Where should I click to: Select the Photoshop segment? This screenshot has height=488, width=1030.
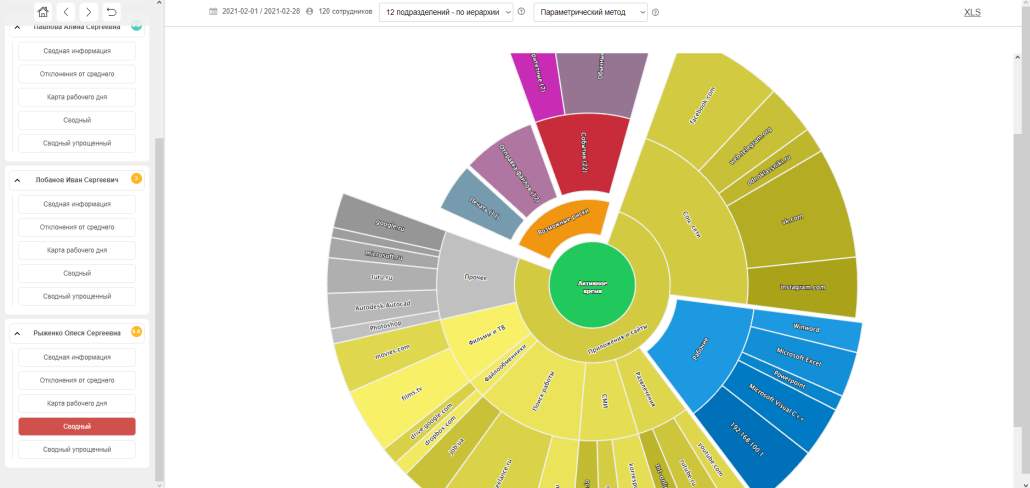click(386, 324)
